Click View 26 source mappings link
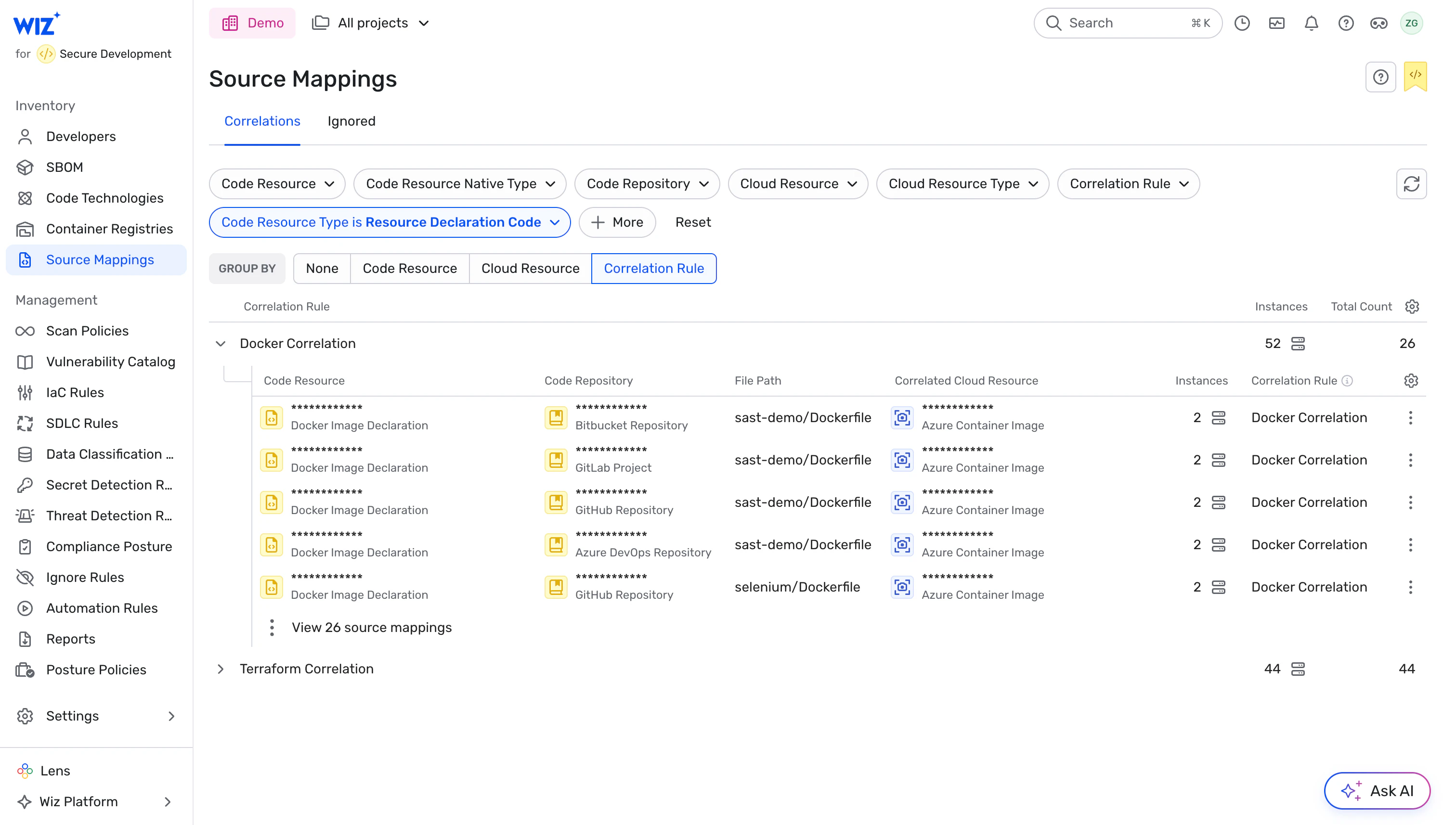This screenshot has height=825, width=1456. point(371,627)
